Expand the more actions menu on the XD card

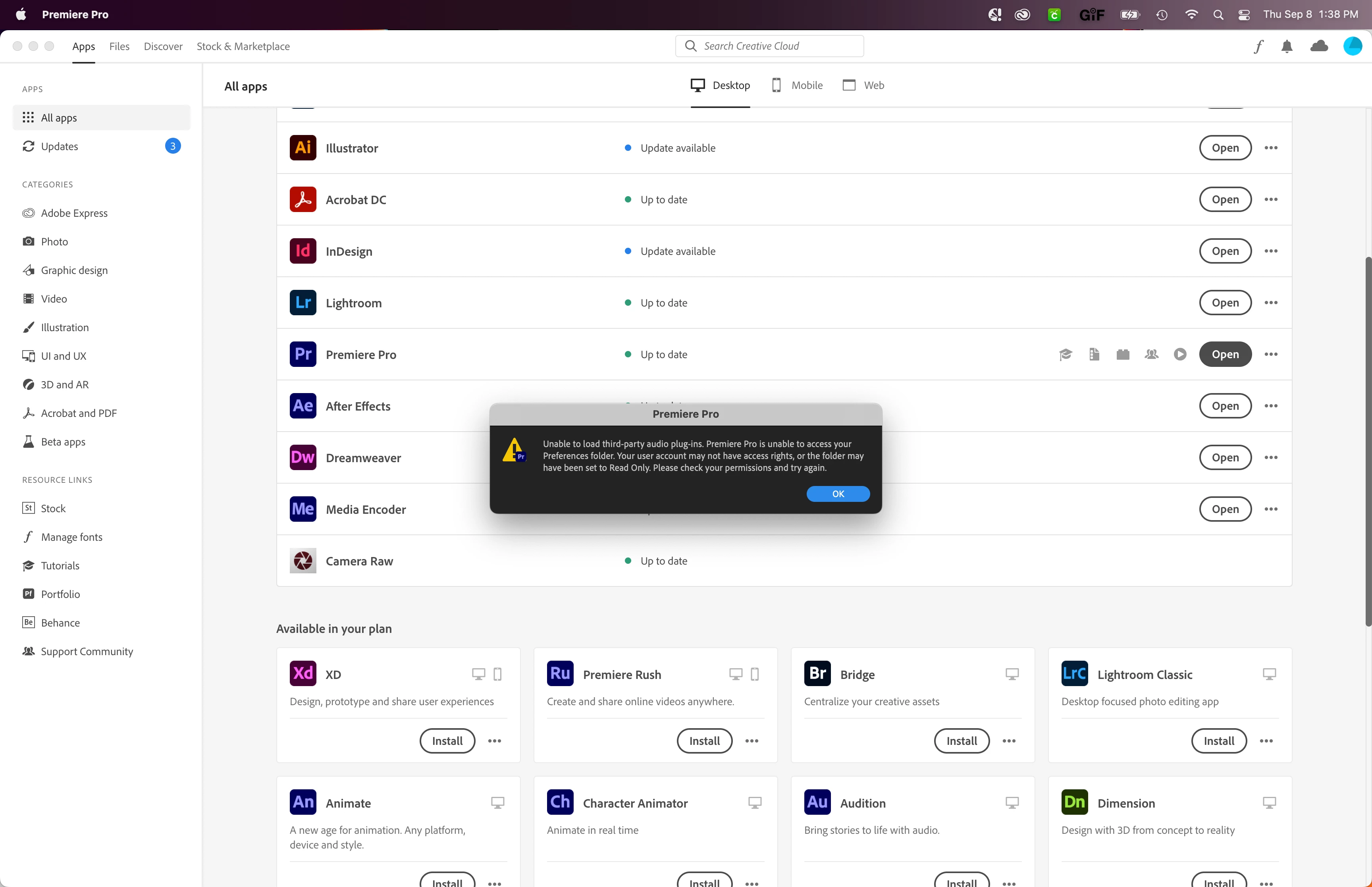(x=495, y=741)
